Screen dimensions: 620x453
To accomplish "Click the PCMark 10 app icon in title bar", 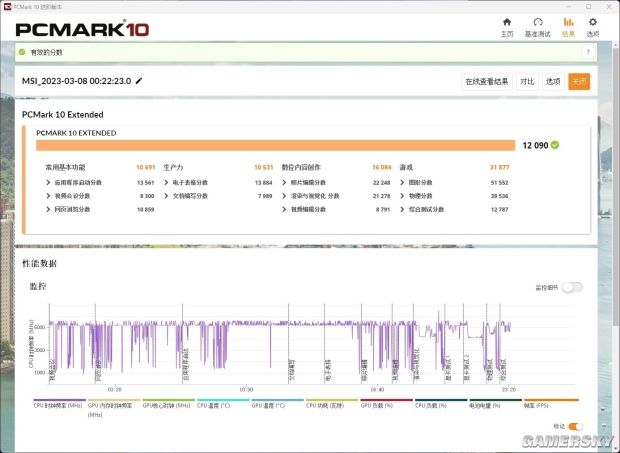I will tap(7, 7).
